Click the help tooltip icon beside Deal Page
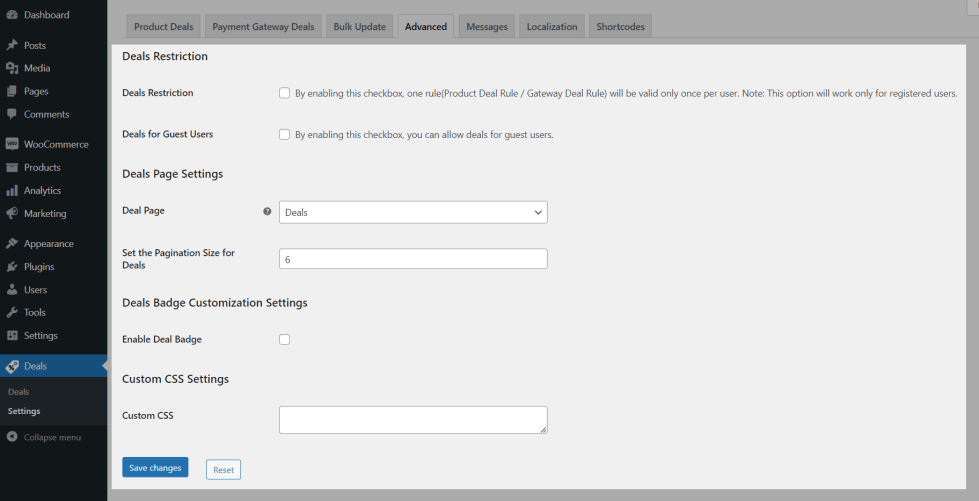The width and height of the screenshot is (979, 501). [x=267, y=211]
